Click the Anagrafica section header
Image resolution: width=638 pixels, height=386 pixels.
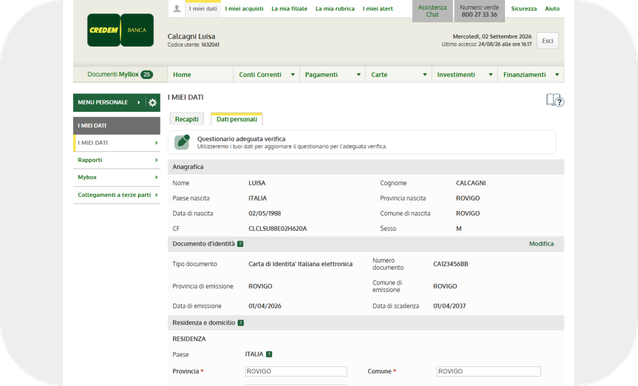coord(366,167)
